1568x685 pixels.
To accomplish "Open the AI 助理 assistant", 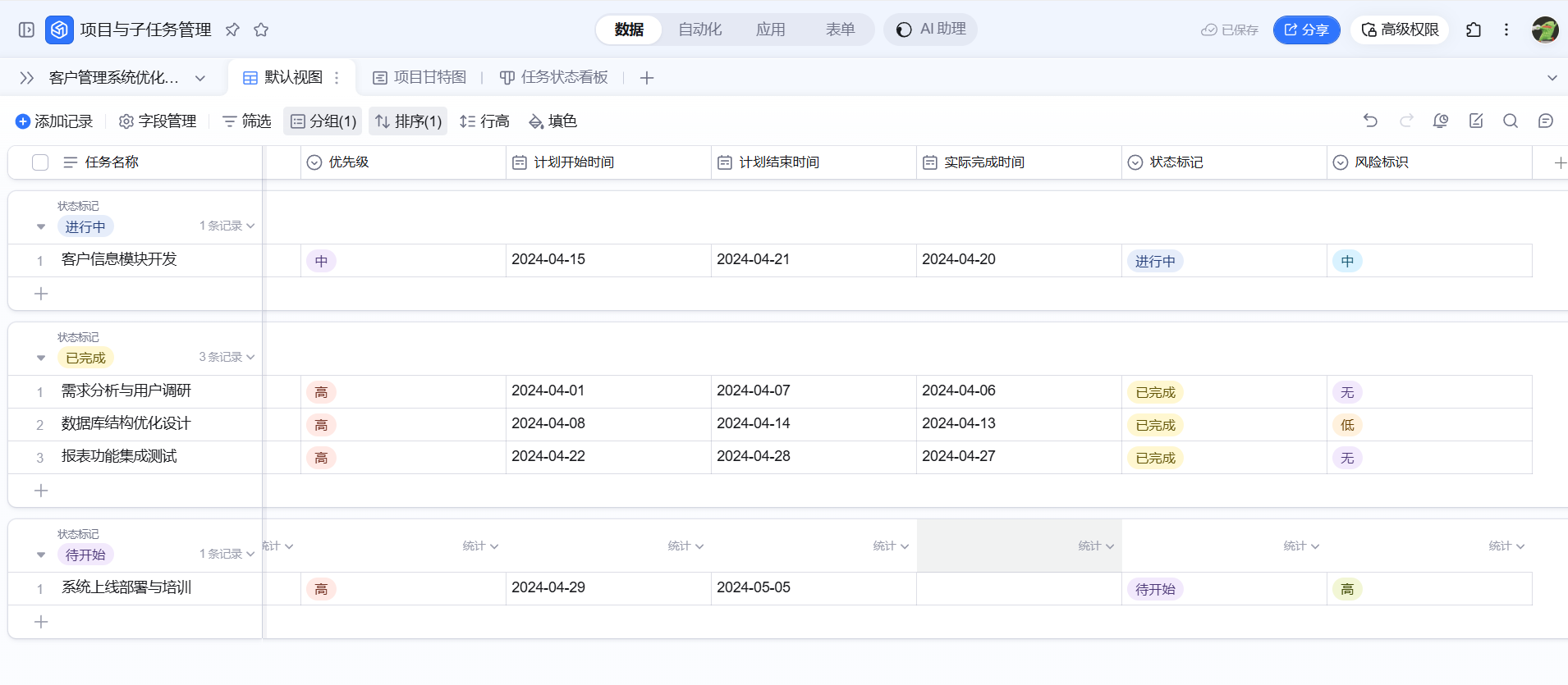I will pos(931,30).
